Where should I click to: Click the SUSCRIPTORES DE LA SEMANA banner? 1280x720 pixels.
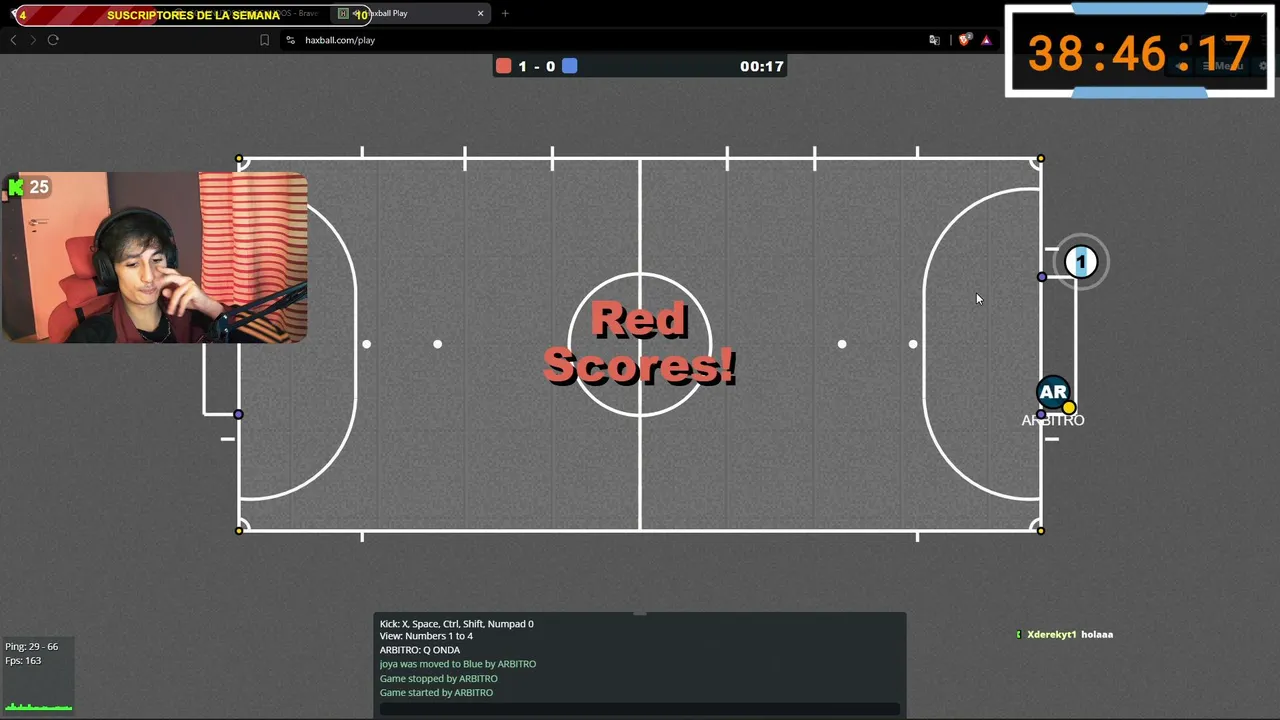click(193, 15)
